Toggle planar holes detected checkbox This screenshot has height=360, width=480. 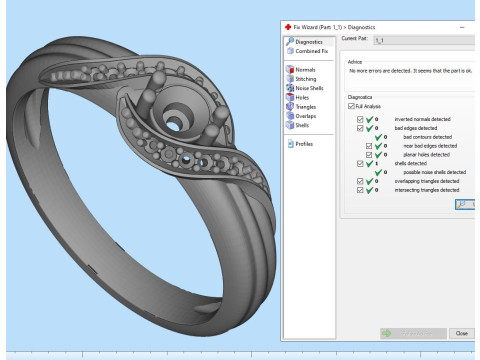click(x=369, y=155)
